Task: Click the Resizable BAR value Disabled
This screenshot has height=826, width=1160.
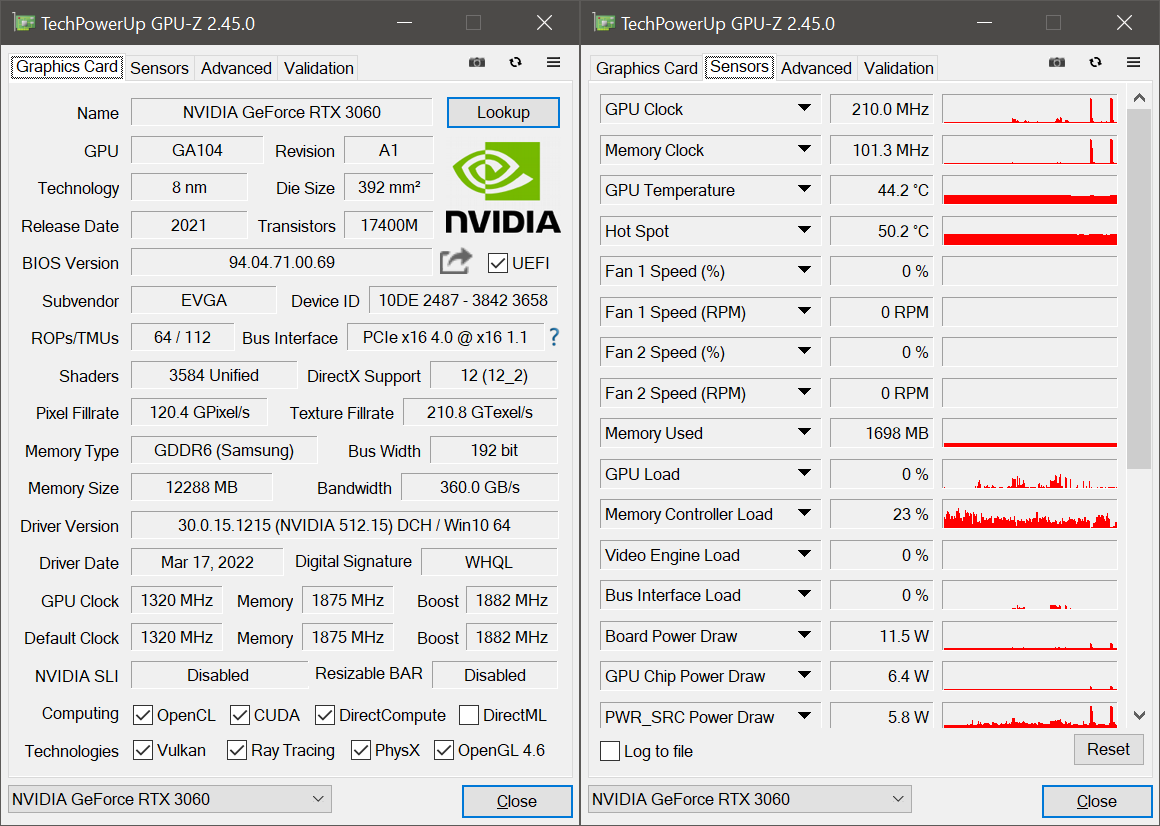Action: [495, 675]
